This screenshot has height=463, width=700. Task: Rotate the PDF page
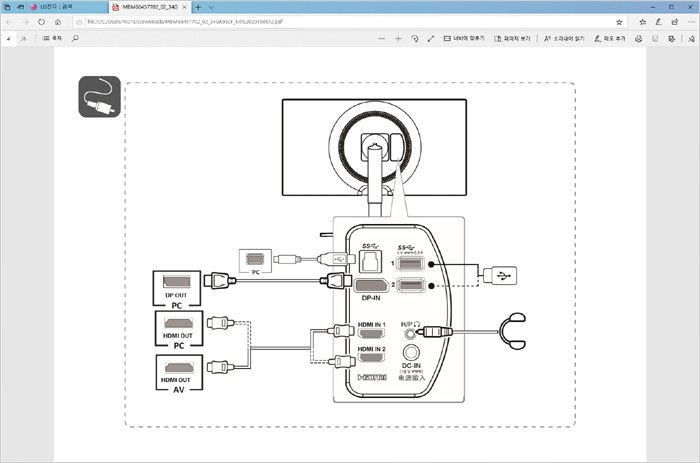click(x=414, y=38)
